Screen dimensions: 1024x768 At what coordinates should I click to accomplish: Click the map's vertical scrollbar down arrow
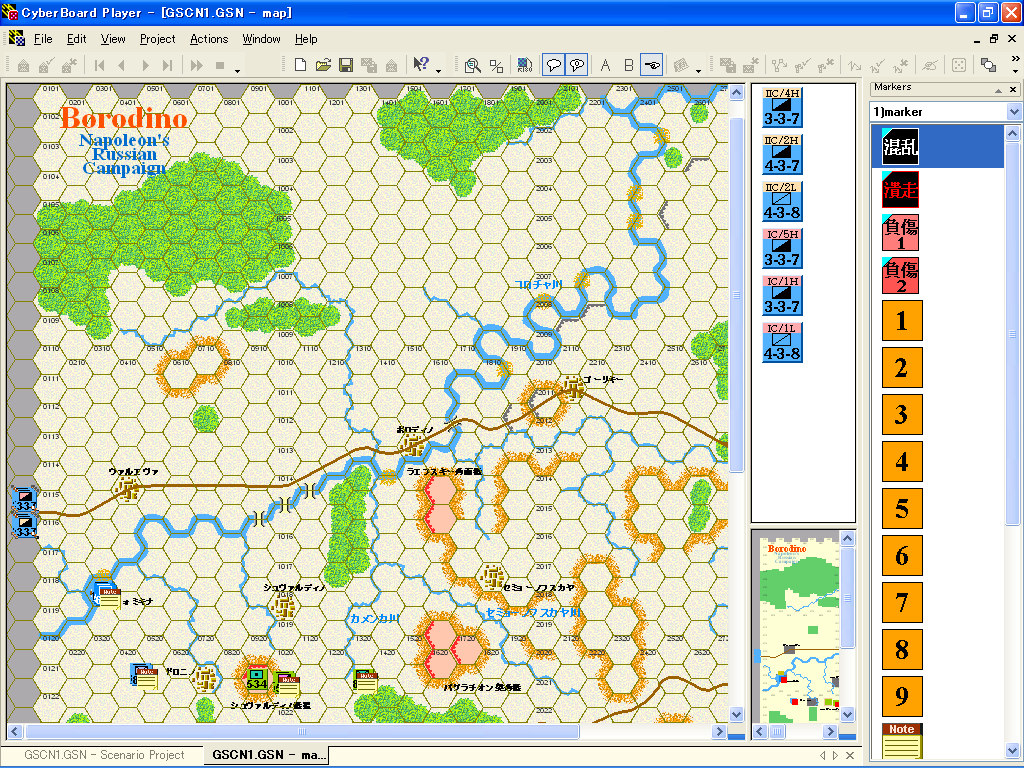pyautogui.click(x=737, y=714)
